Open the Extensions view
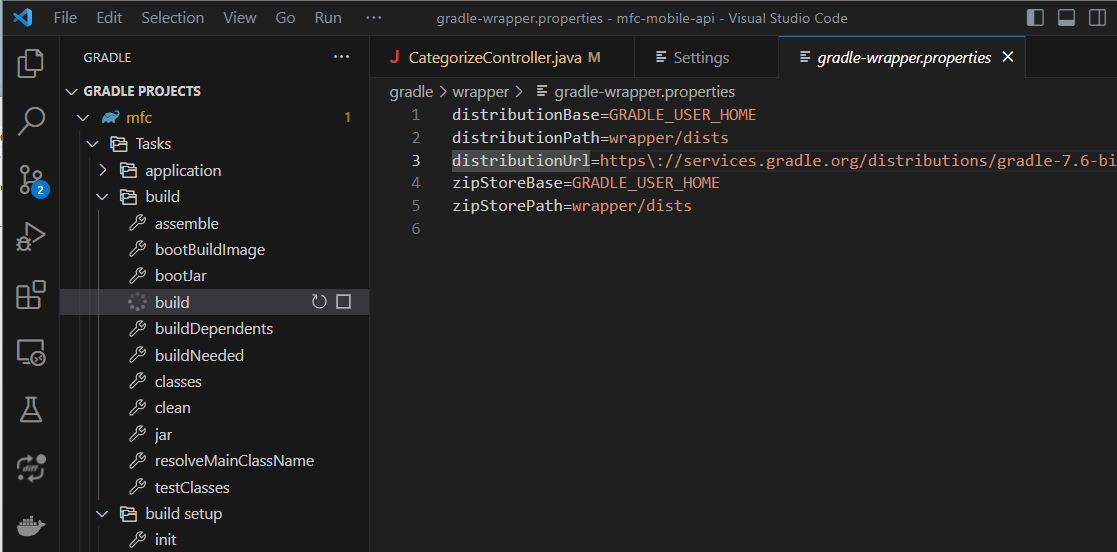The width and height of the screenshot is (1117, 552). click(30, 295)
